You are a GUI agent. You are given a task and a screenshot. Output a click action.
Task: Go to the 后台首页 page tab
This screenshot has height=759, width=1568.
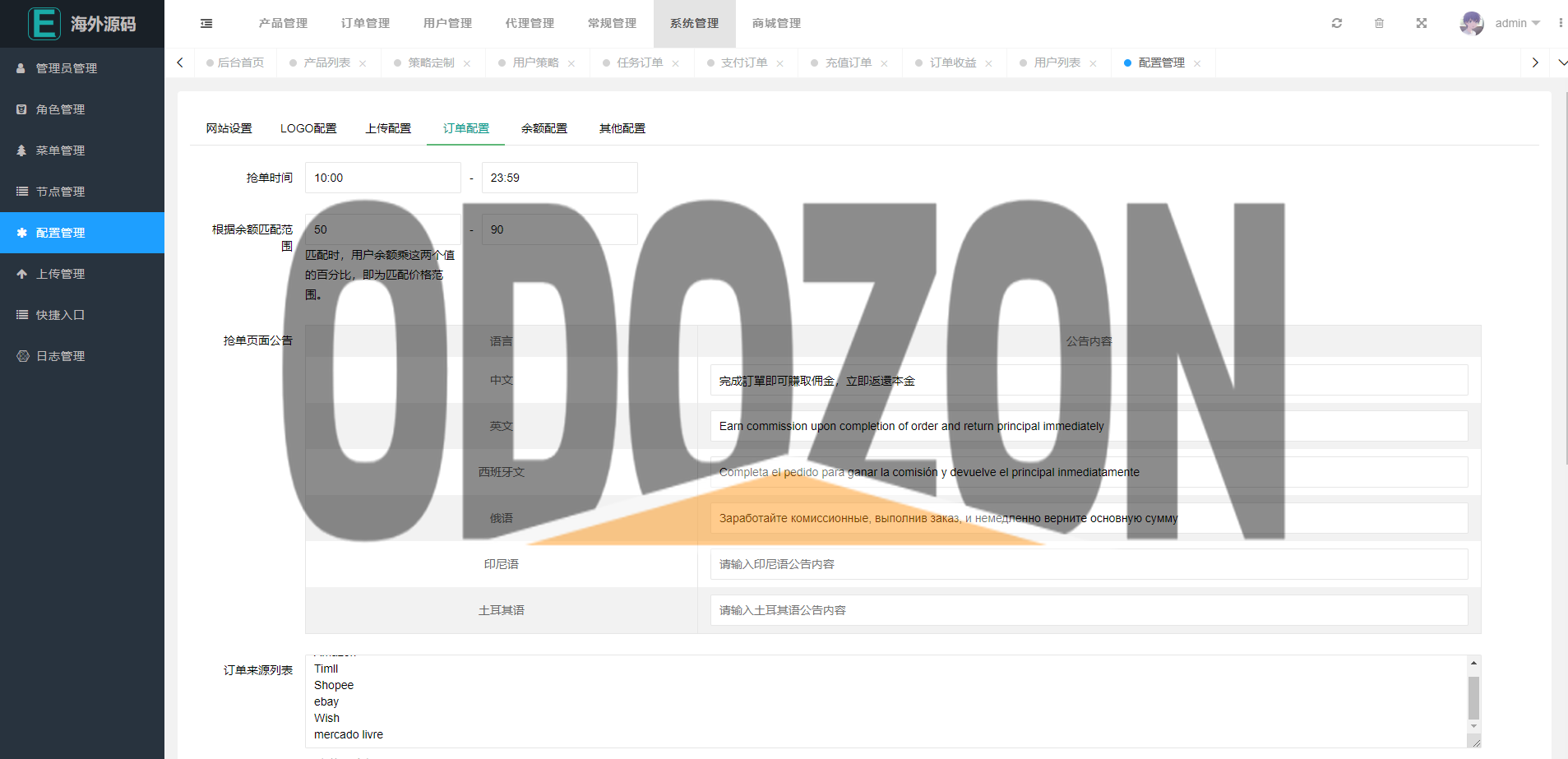click(235, 62)
